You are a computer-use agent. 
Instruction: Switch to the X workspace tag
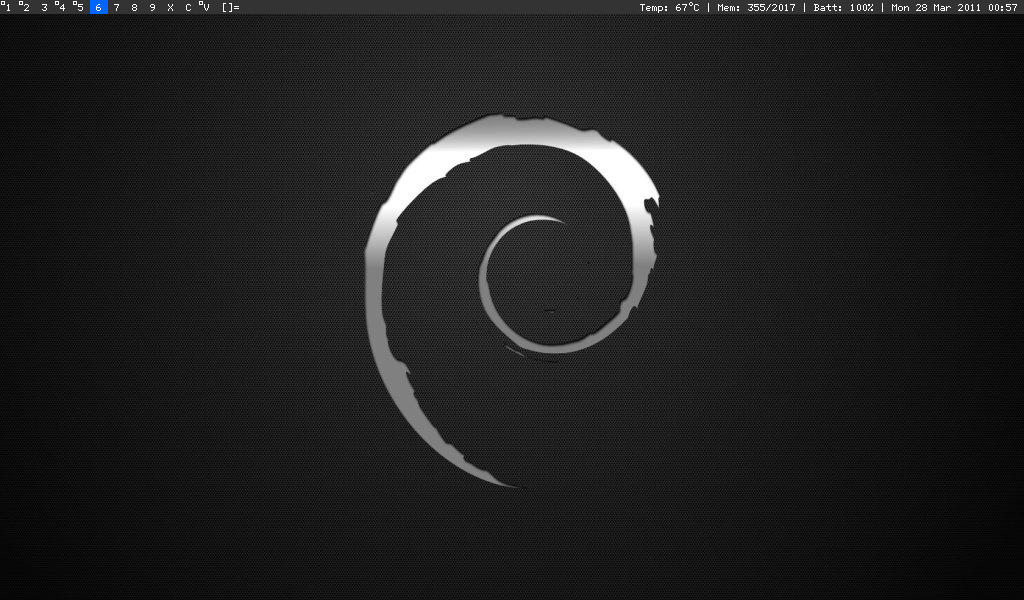[x=170, y=7]
